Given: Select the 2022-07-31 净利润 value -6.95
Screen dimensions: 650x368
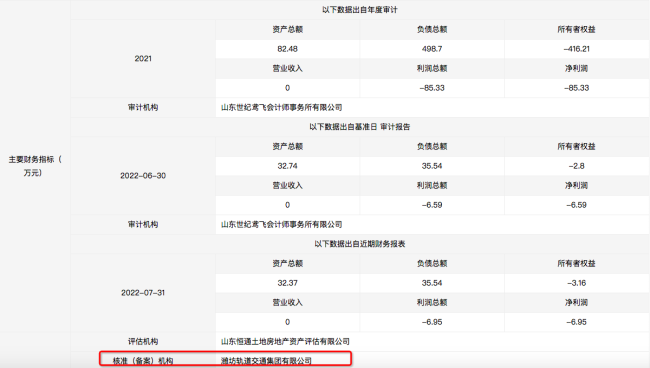Looking at the screenshot, I should 576,322.
